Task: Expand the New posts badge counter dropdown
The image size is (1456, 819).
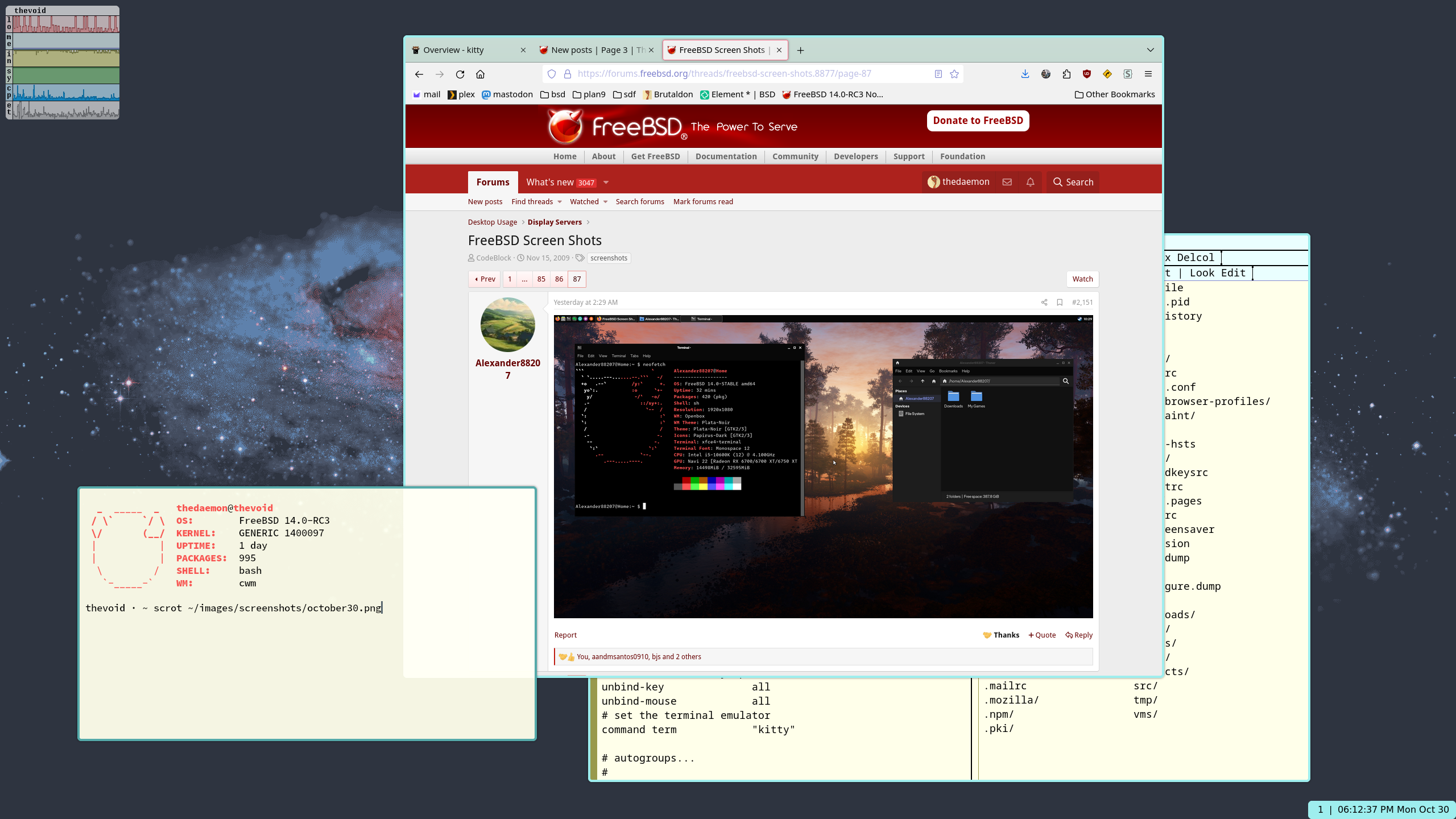Action: coord(605,182)
